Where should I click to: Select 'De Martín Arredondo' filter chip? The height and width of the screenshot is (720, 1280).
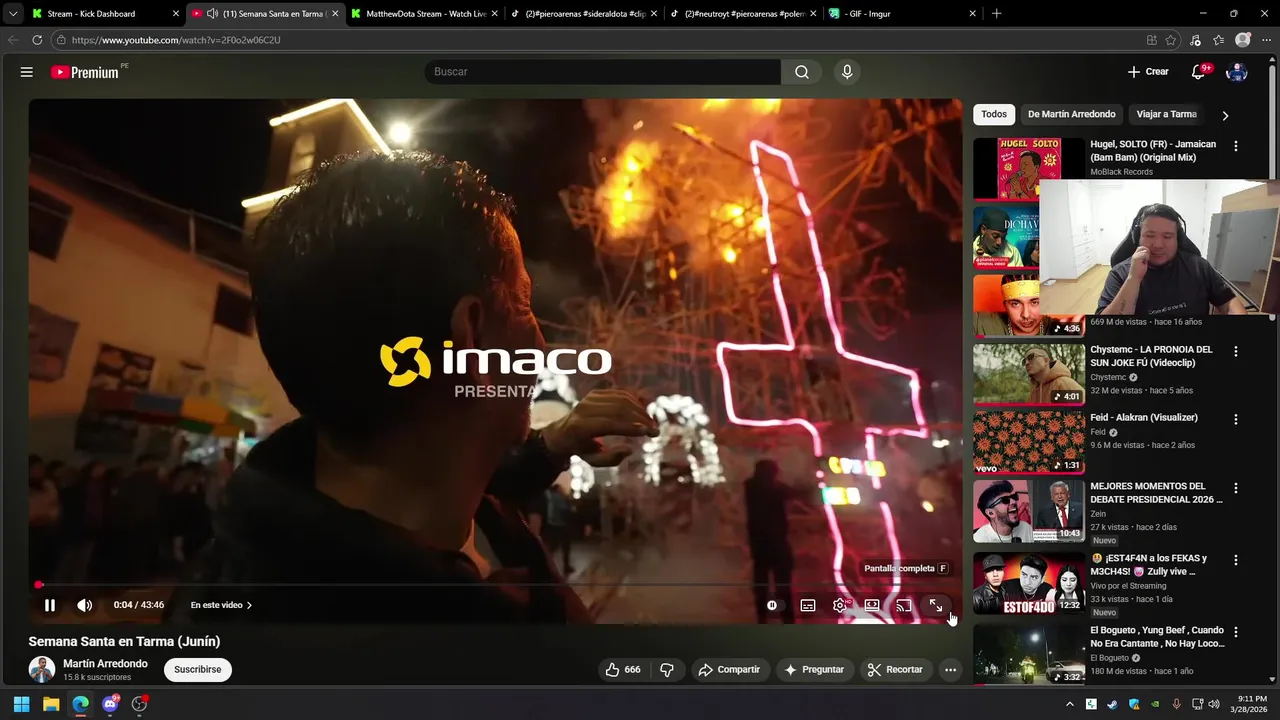click(x=1071, y=114)
